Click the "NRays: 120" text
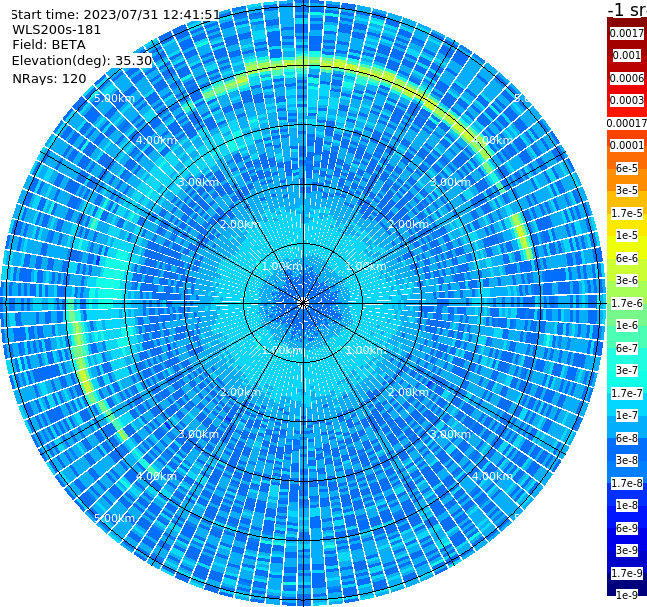The width and height of the screenshot is (647, 607). coord(49,78)
